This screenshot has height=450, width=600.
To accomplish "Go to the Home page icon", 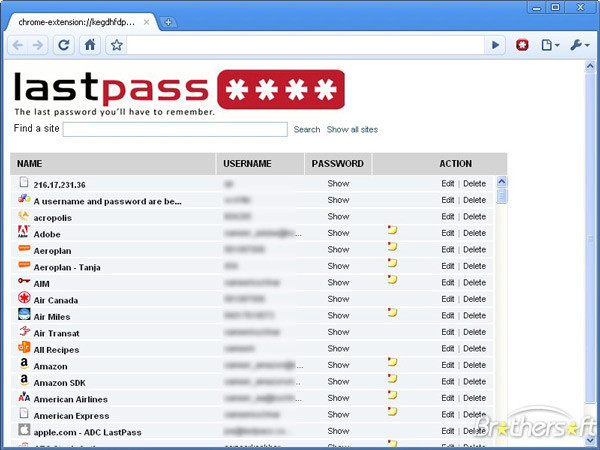I will tap(90, 45).
